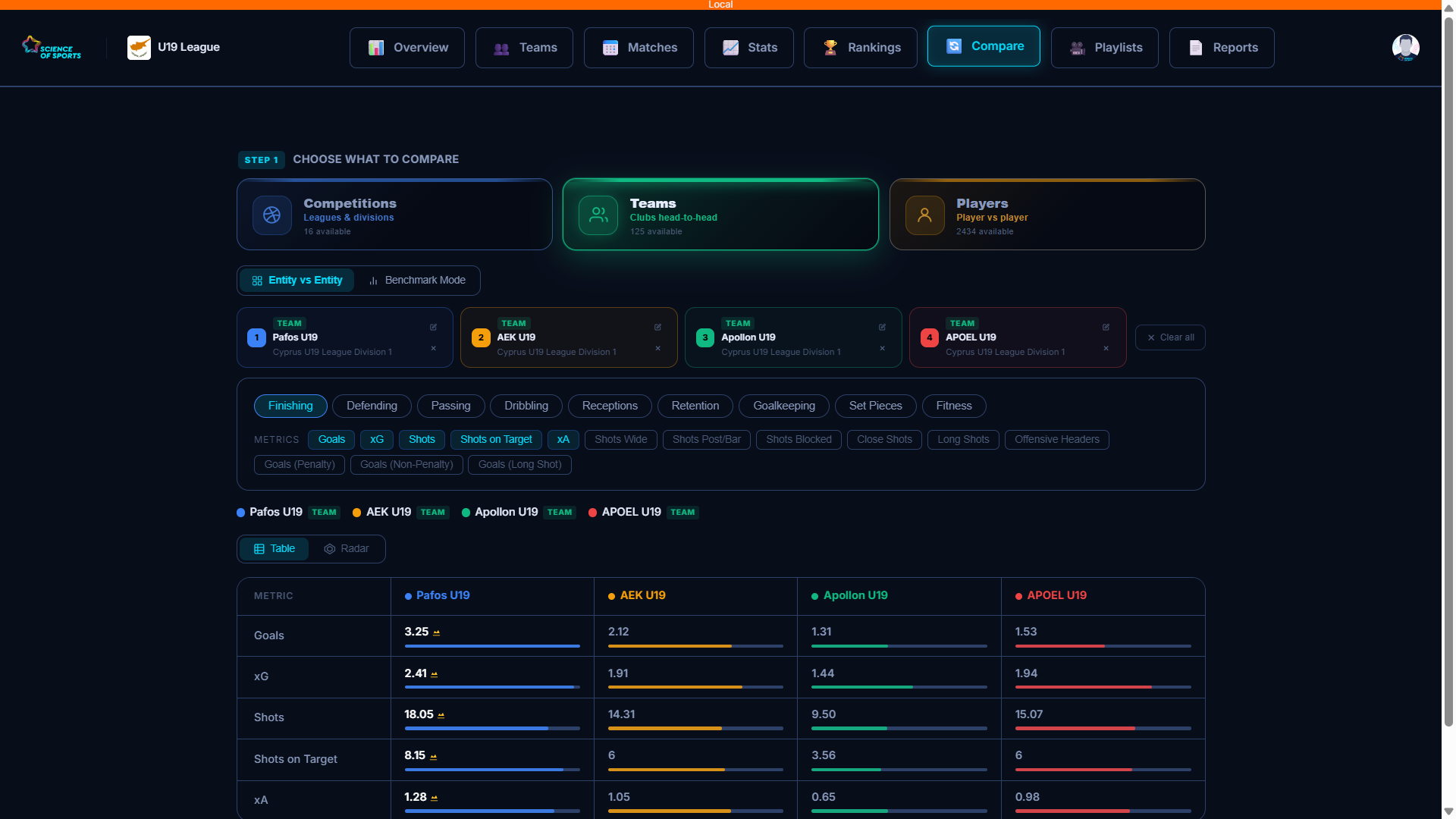Open the Matches section
This screenshot has width=1456, height=819.
click(x=639, y=48)
